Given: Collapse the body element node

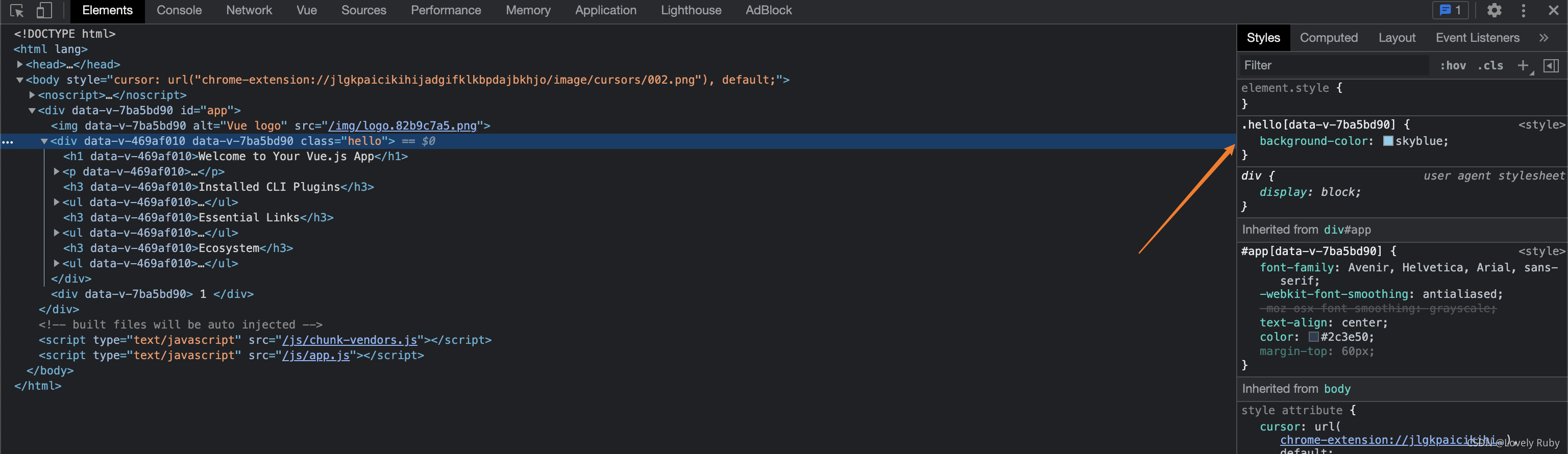Looking at the screenshot, I should coord(19,80).
